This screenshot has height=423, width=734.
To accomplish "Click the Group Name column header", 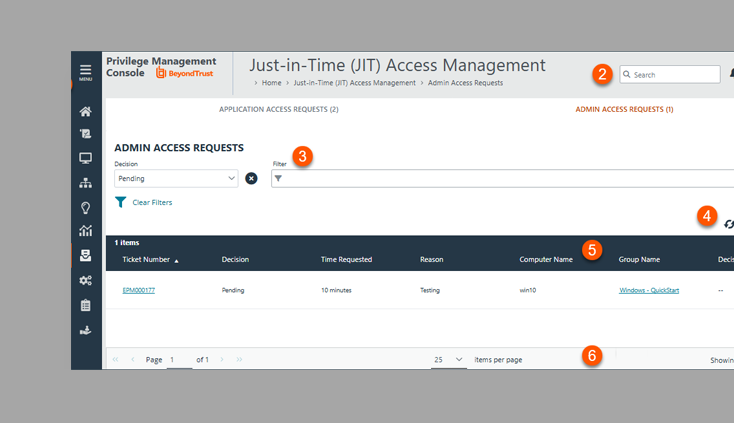I will tap(639, 259).
